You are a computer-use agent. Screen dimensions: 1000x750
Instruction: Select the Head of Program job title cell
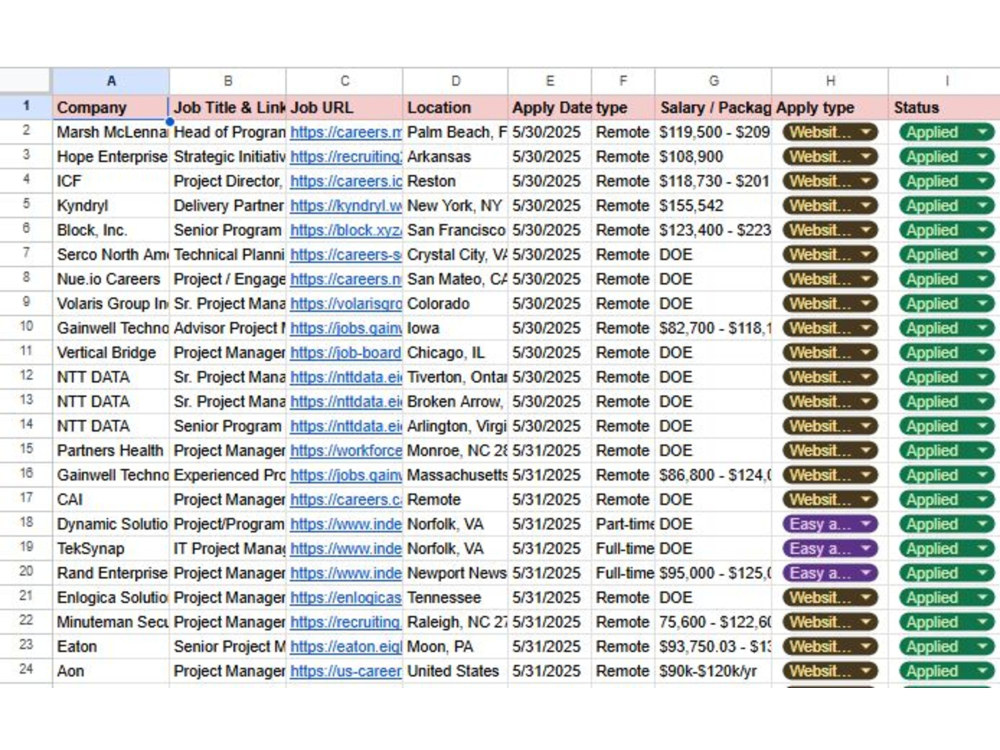click(x=228, y=133)
